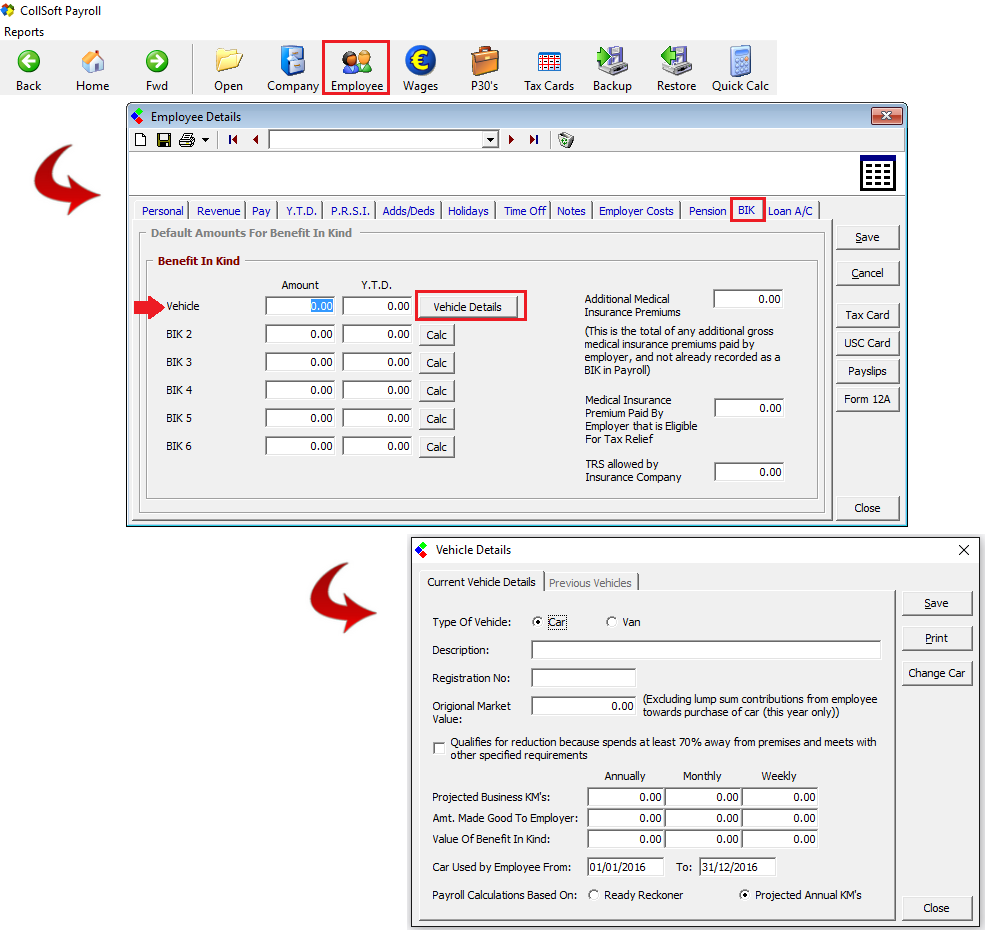Click the recycle bin delete icon
Image resolution: width=989 pixels, height=934 pixels.
click(x=566, y=140)
